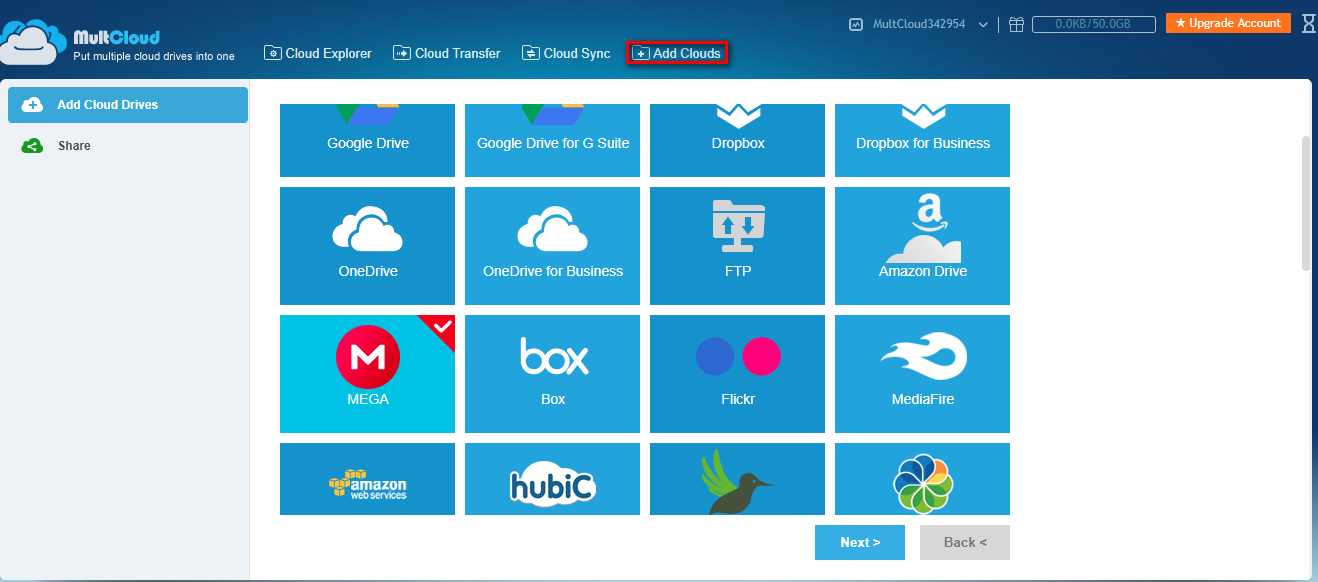The image size is (1318, 582).
Task: Pick the colorful flower logo tile
Action: click(x=922, y=479)
